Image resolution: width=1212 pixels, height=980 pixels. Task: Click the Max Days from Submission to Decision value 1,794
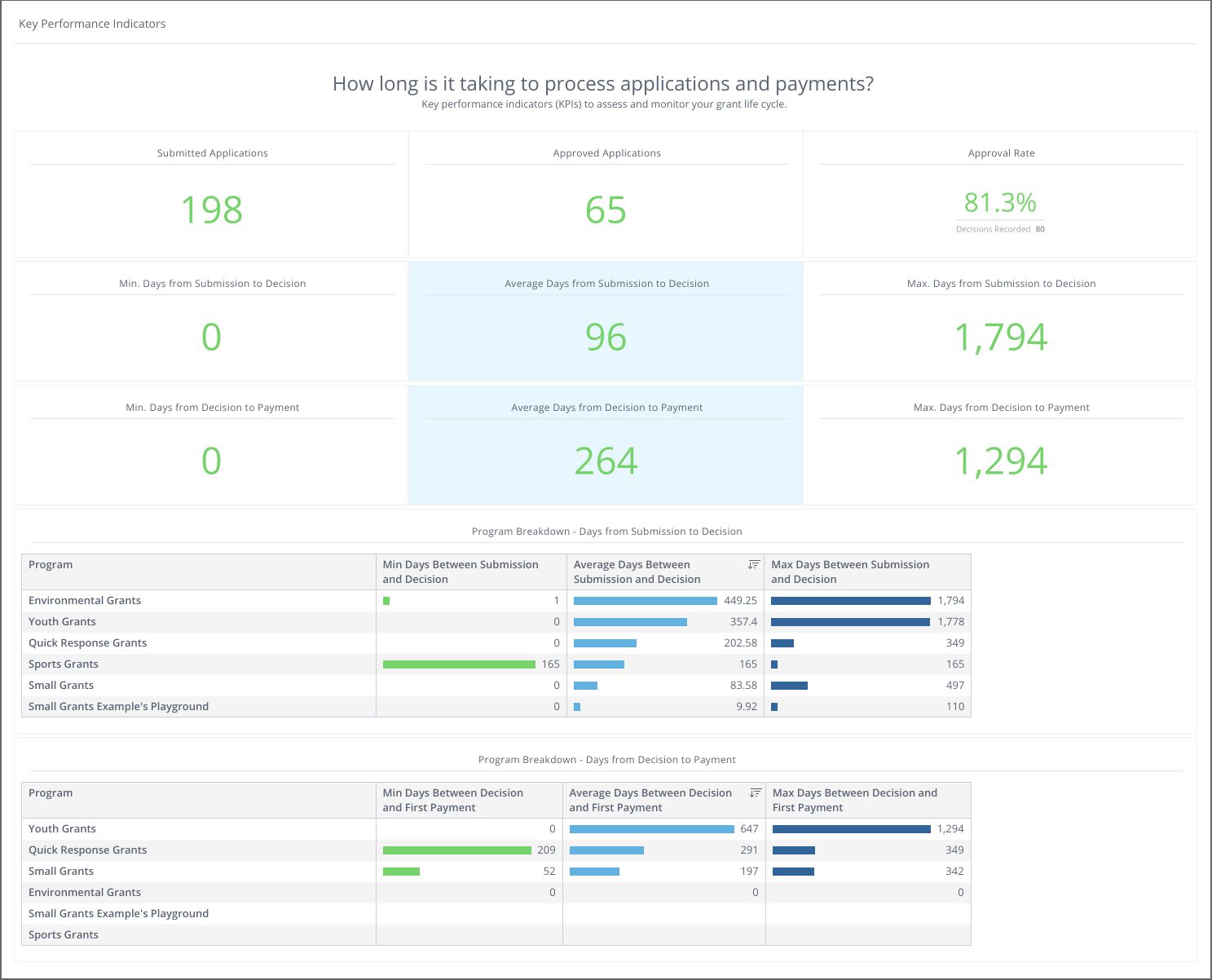click(1001, 338)
